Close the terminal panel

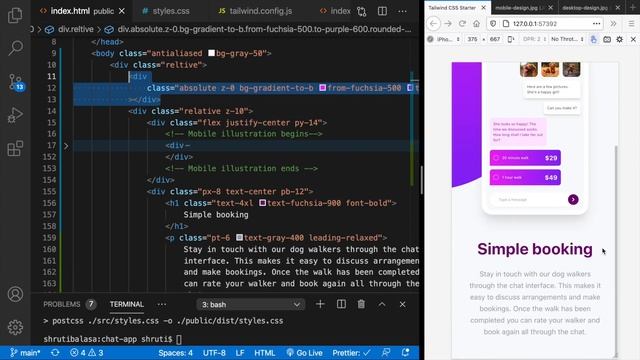tap(402, 304)
